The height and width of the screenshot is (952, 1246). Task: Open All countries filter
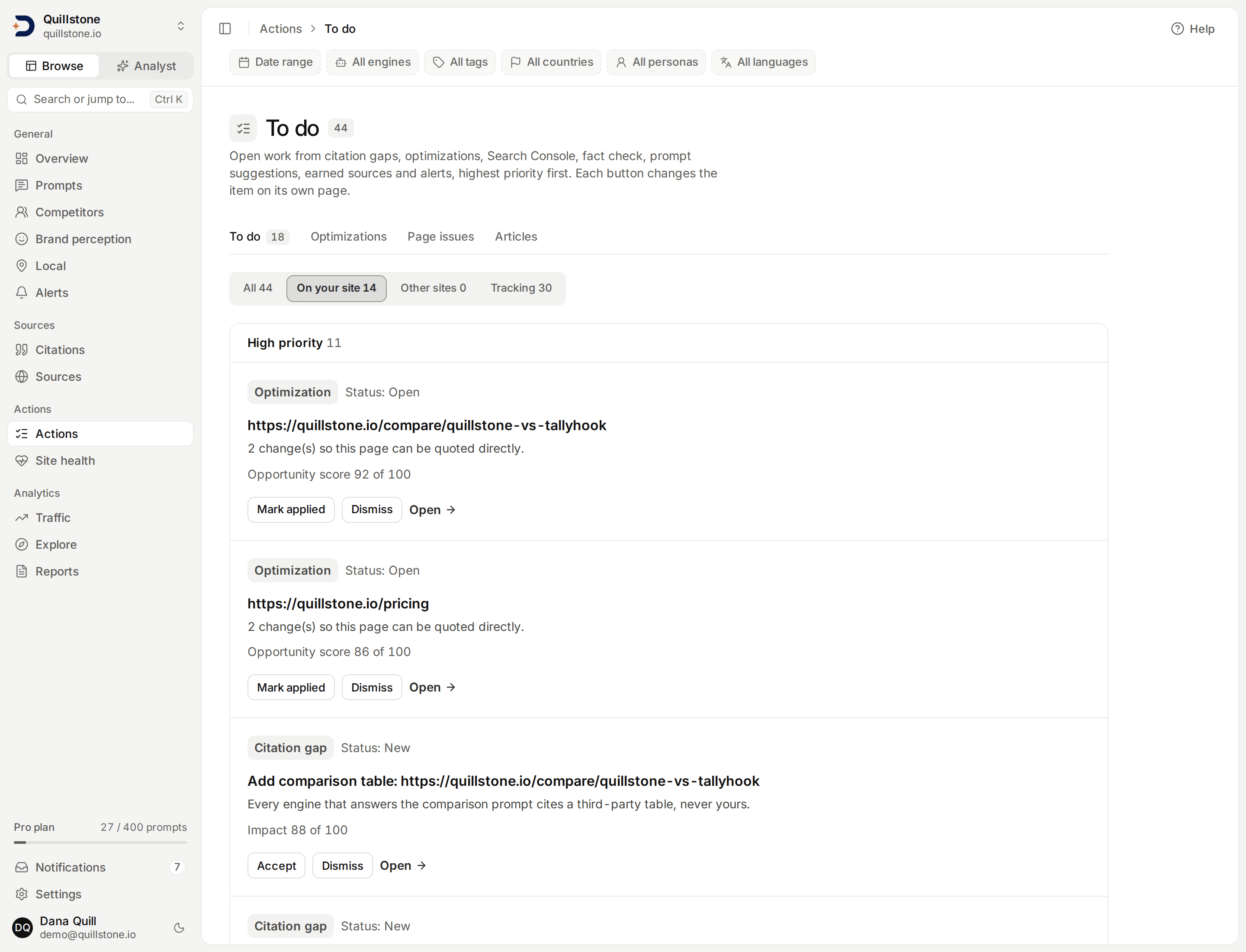point(551,62)
